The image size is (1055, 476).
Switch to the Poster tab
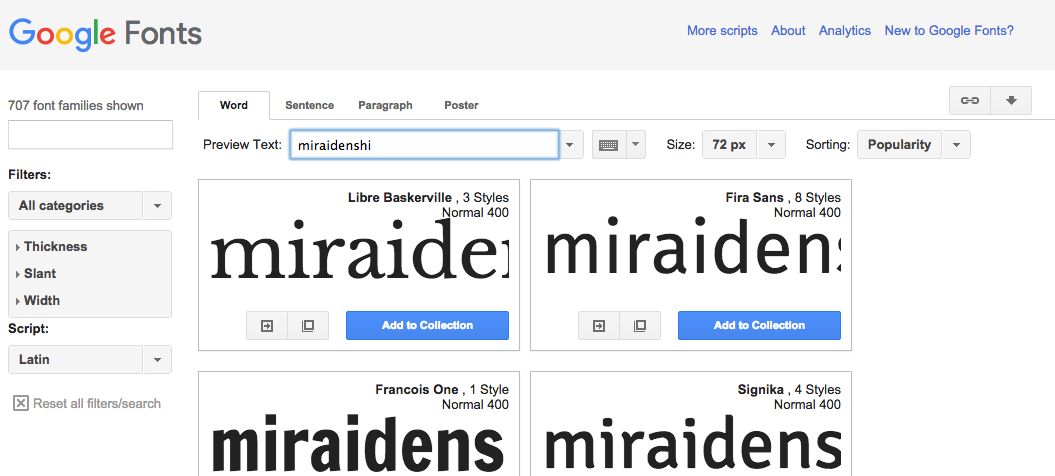[461, 105]
